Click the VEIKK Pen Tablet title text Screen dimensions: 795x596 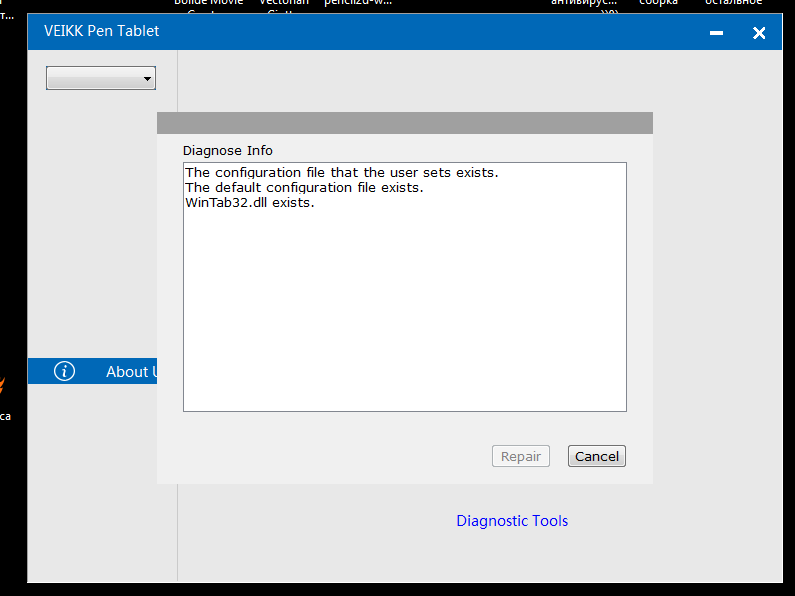pos(101,31)
